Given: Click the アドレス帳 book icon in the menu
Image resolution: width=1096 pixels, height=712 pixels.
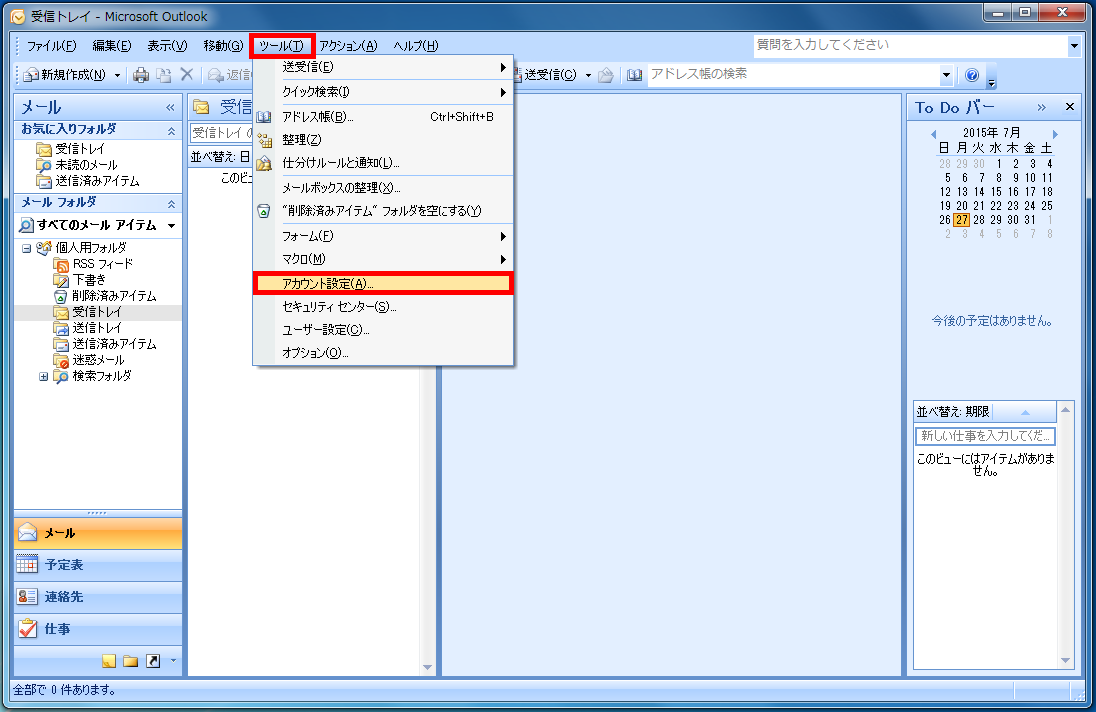Looking at the screenshot, I should click(x=263, y=116).
